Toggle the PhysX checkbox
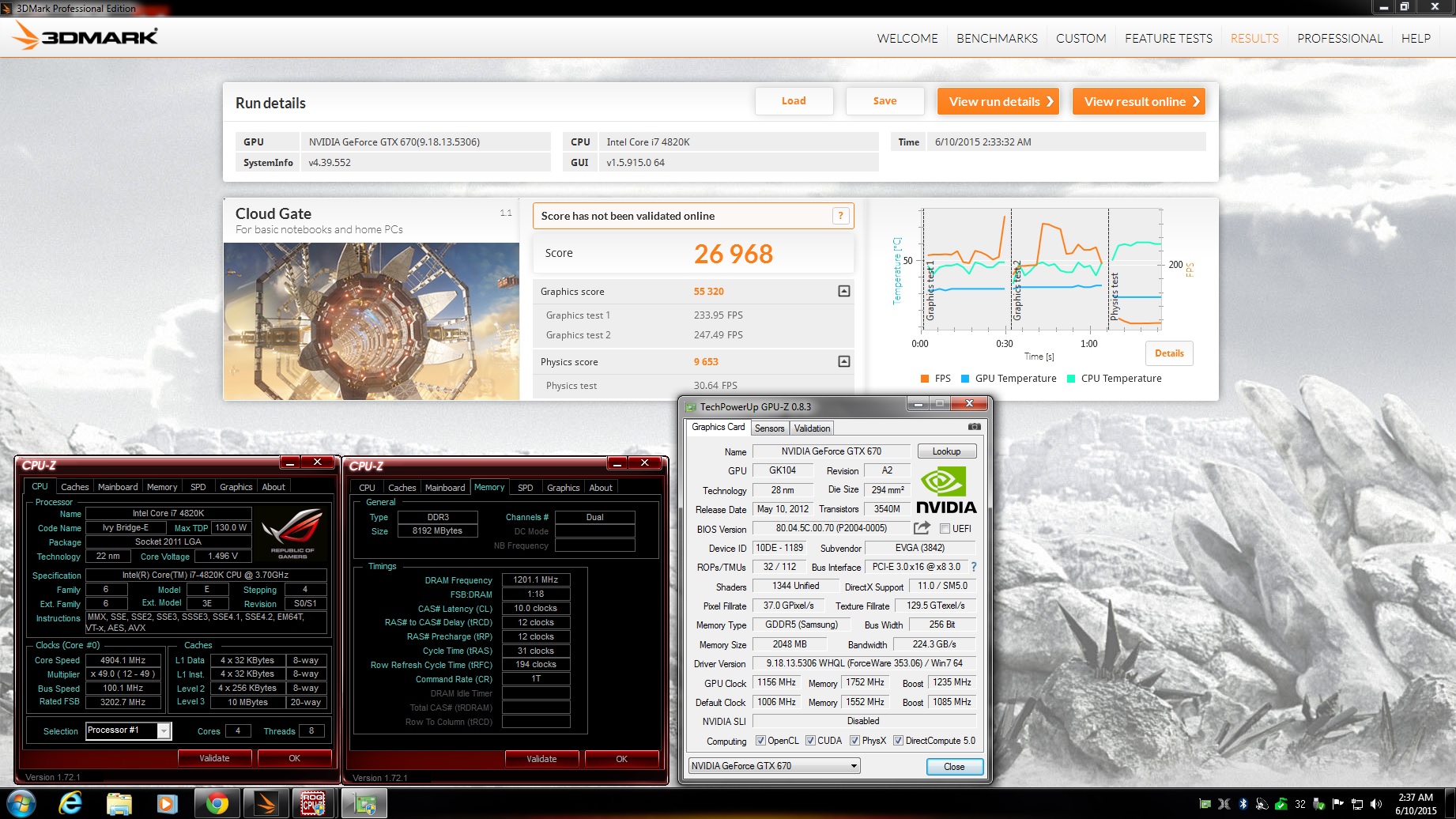Screen dimensions: 1456x819 (854, 741)
